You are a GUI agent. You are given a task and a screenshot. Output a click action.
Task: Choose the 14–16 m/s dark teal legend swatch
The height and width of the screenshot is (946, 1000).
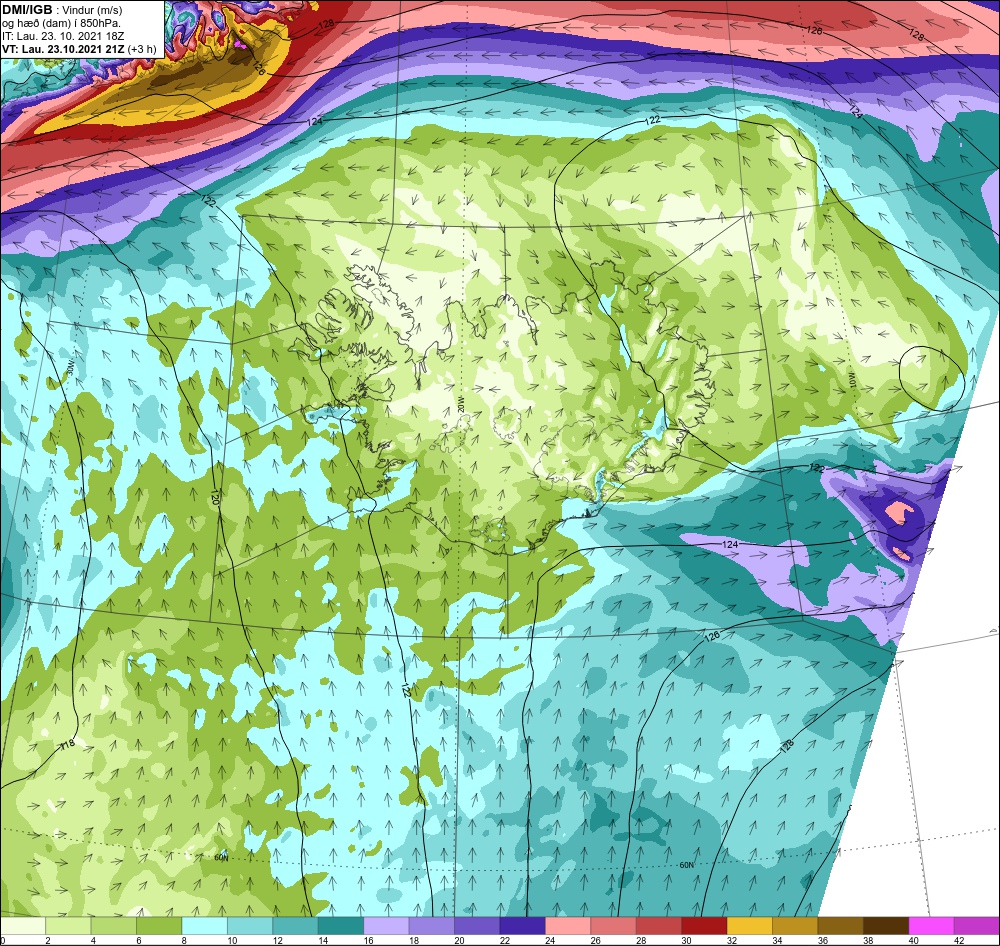point(341,926)
